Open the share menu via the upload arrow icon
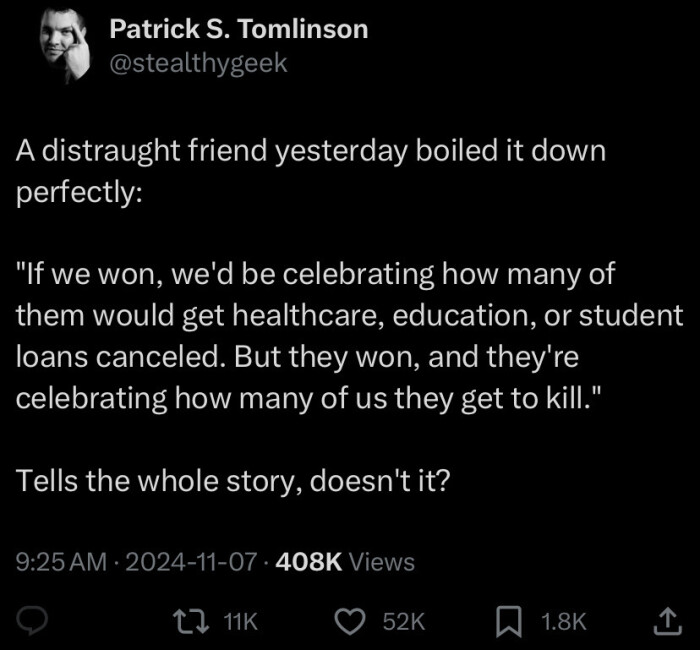Screen dimensions: 700x650 (x=664, y=621)
